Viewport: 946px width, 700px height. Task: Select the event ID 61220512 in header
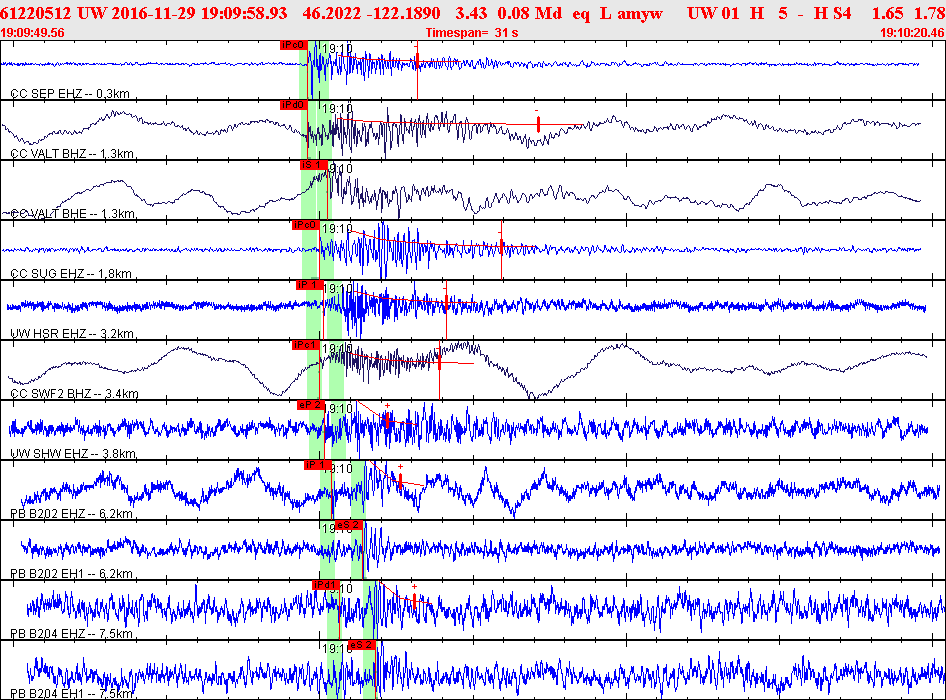36,13
